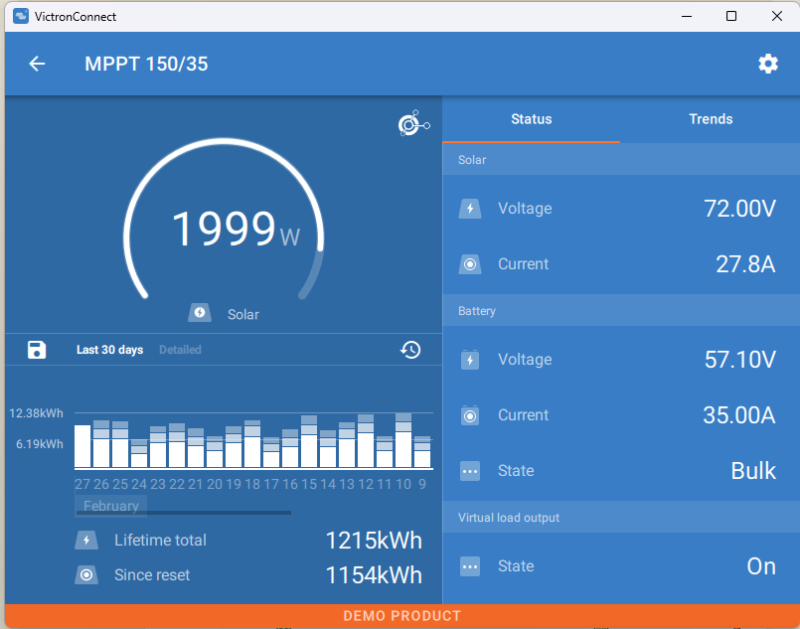
Task: Select the Battery Current icon
Action: 470,415
